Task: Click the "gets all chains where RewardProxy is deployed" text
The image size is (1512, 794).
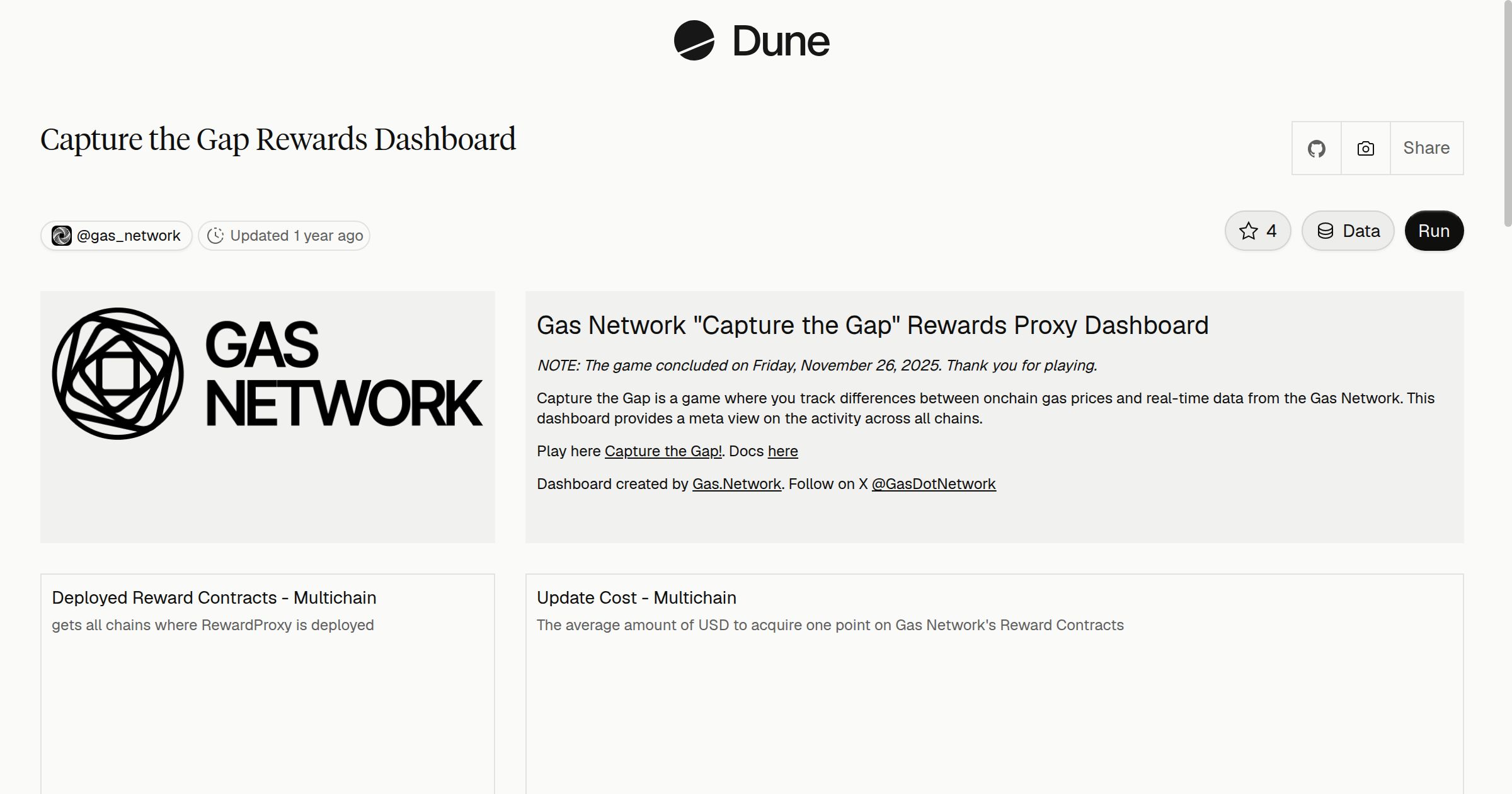Action: [213, 625]
